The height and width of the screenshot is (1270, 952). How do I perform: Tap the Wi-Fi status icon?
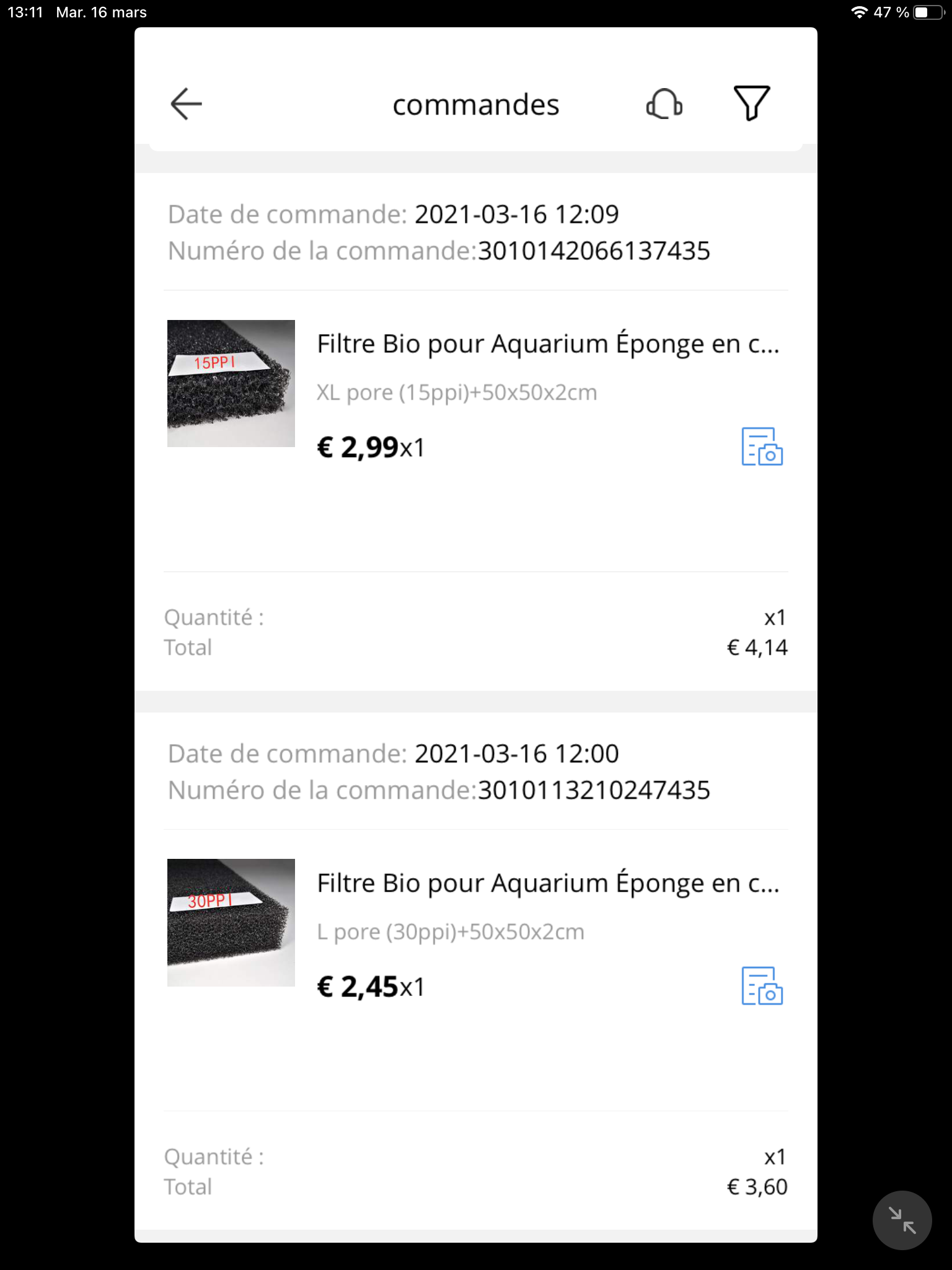pyautogui.click(x=859, y=12)
